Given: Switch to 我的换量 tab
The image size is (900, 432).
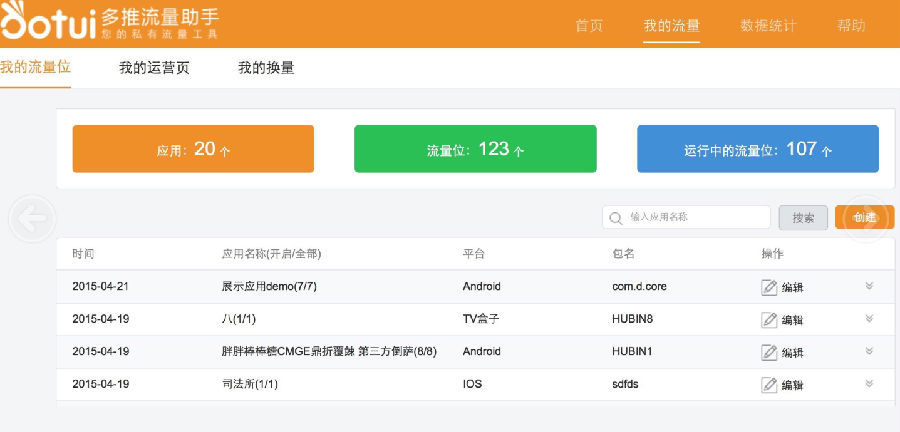Looking at the screenshot, I should 266,68.
